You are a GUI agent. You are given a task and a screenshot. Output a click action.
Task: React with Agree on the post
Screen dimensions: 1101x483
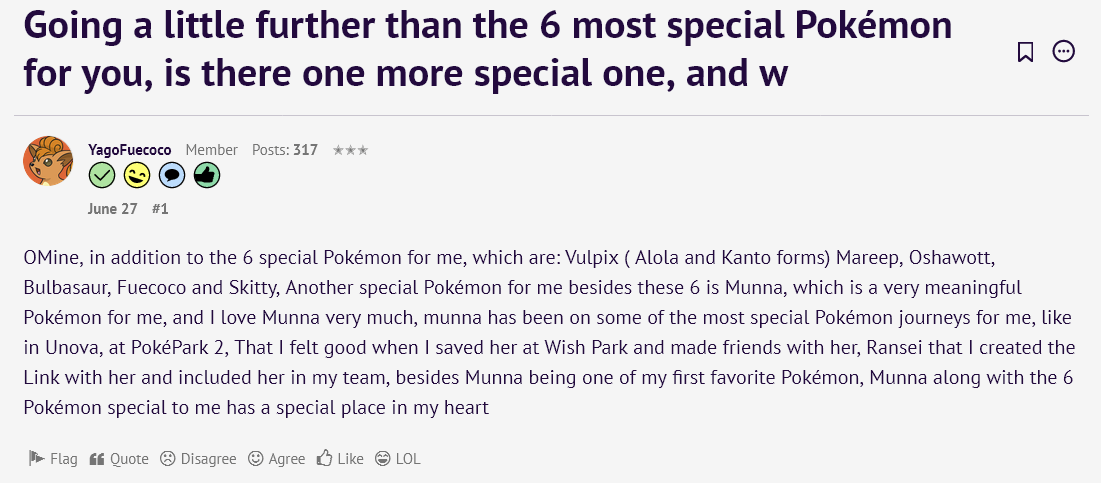click(276, 459)
